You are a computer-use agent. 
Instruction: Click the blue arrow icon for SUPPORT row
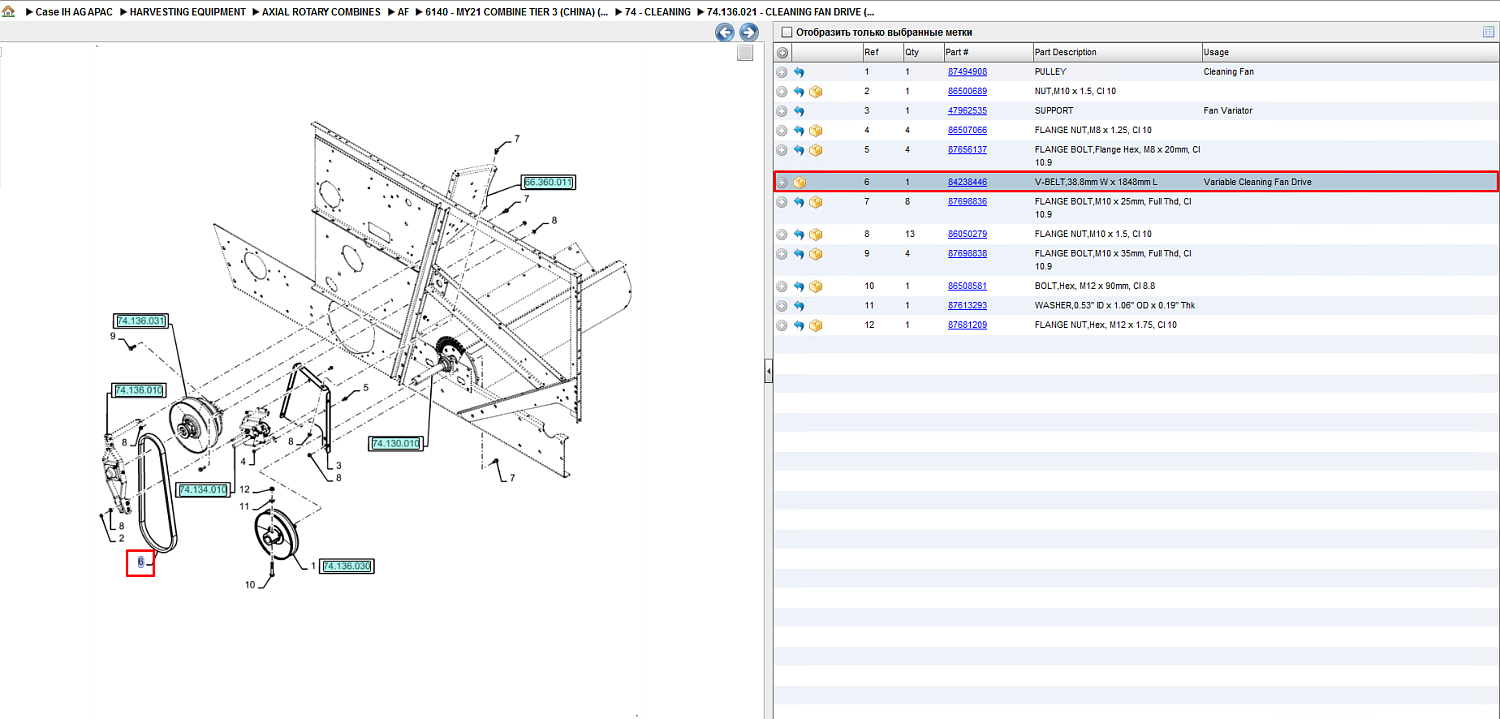pyautogui.click(x=799, y=111)
